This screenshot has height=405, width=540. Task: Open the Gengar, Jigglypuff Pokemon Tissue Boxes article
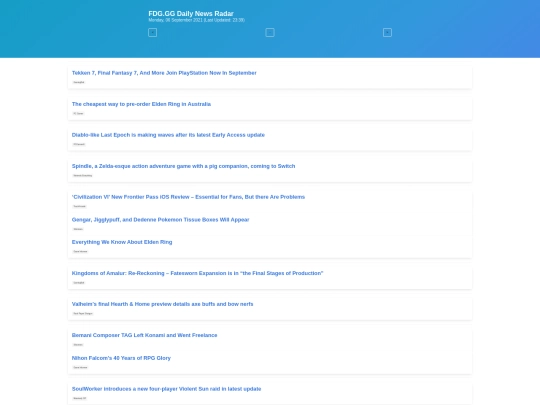(x=160, y=220)
